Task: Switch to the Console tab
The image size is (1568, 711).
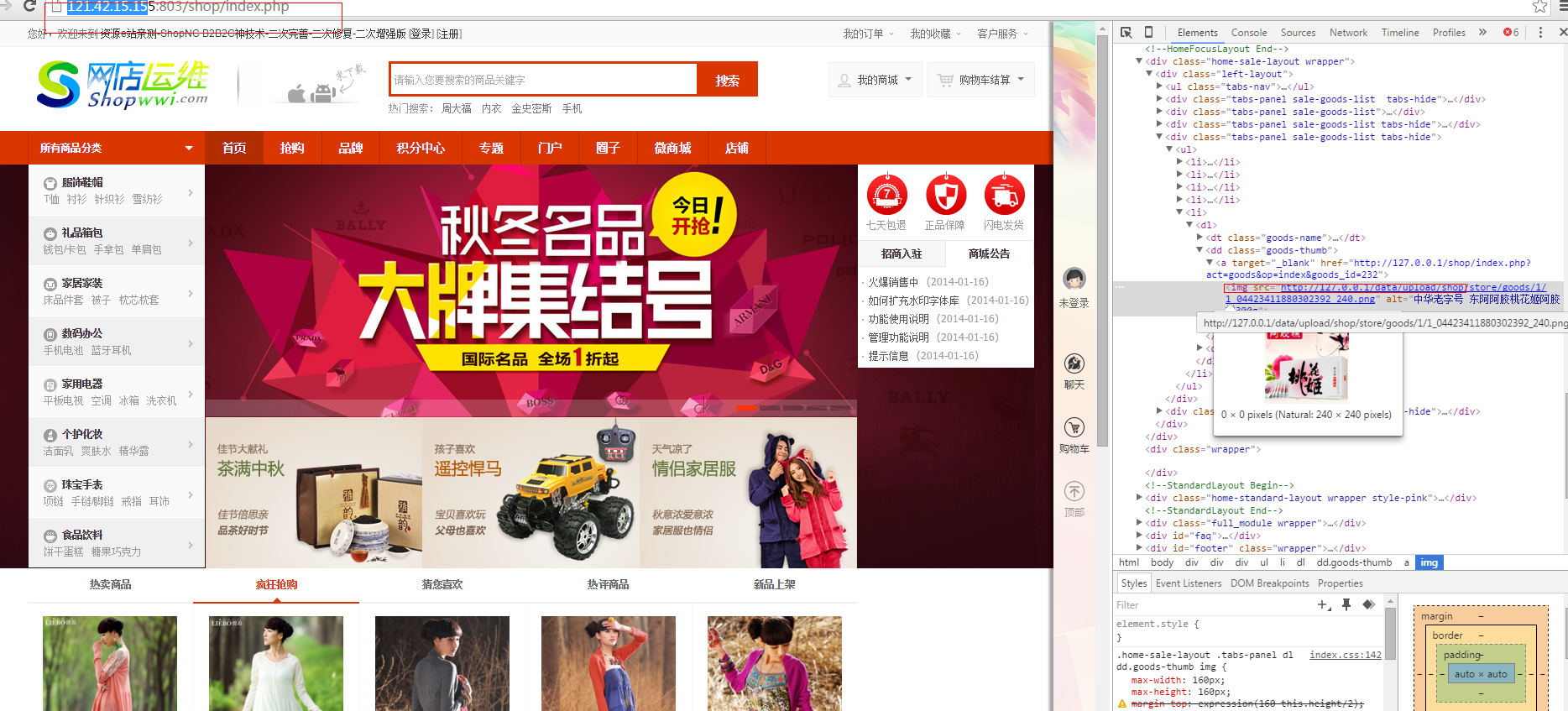Action: [1249, 33]
